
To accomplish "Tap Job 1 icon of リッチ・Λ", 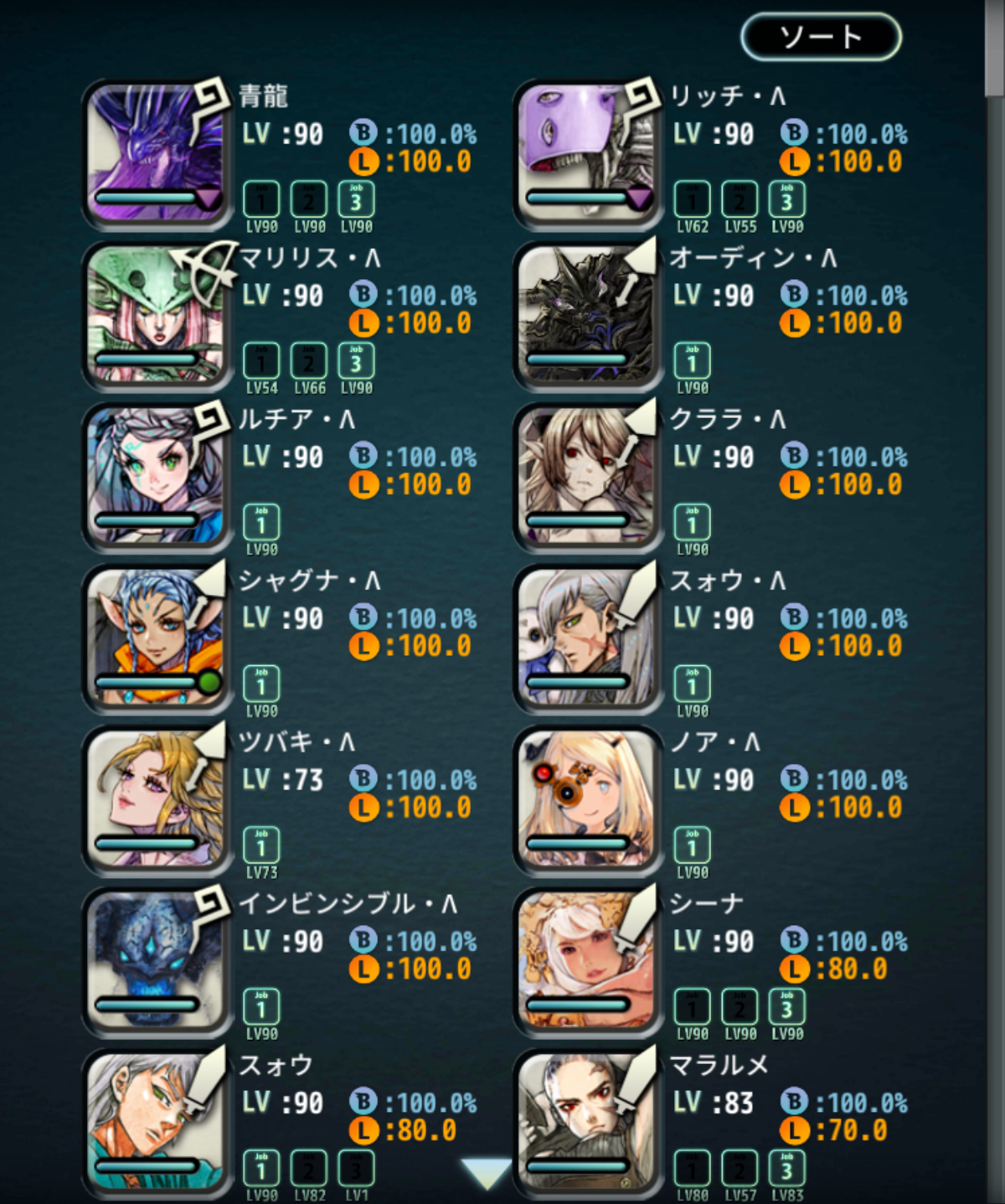I will coord(692,200).
